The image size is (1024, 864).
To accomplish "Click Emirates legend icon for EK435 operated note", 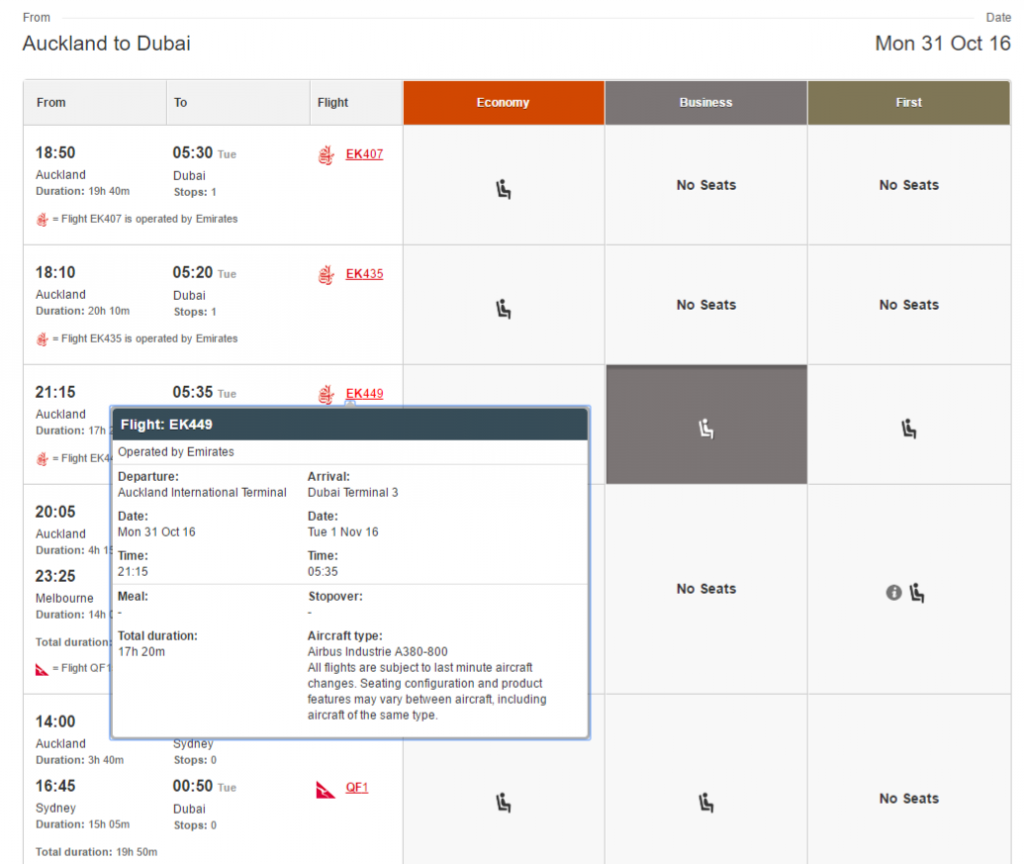I will tap(42, 339).
